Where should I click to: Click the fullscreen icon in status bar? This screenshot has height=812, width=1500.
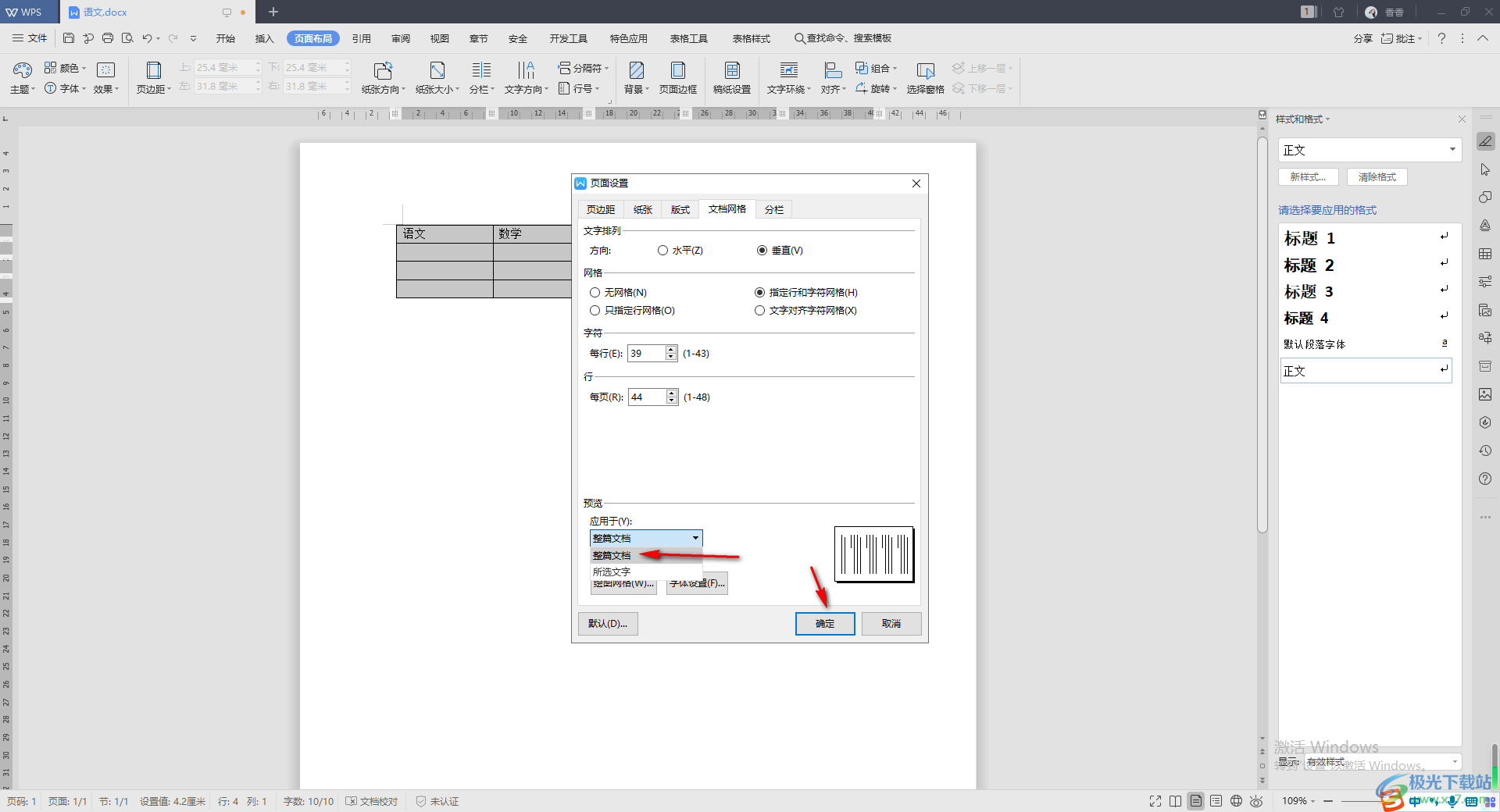coord(1155,801)
